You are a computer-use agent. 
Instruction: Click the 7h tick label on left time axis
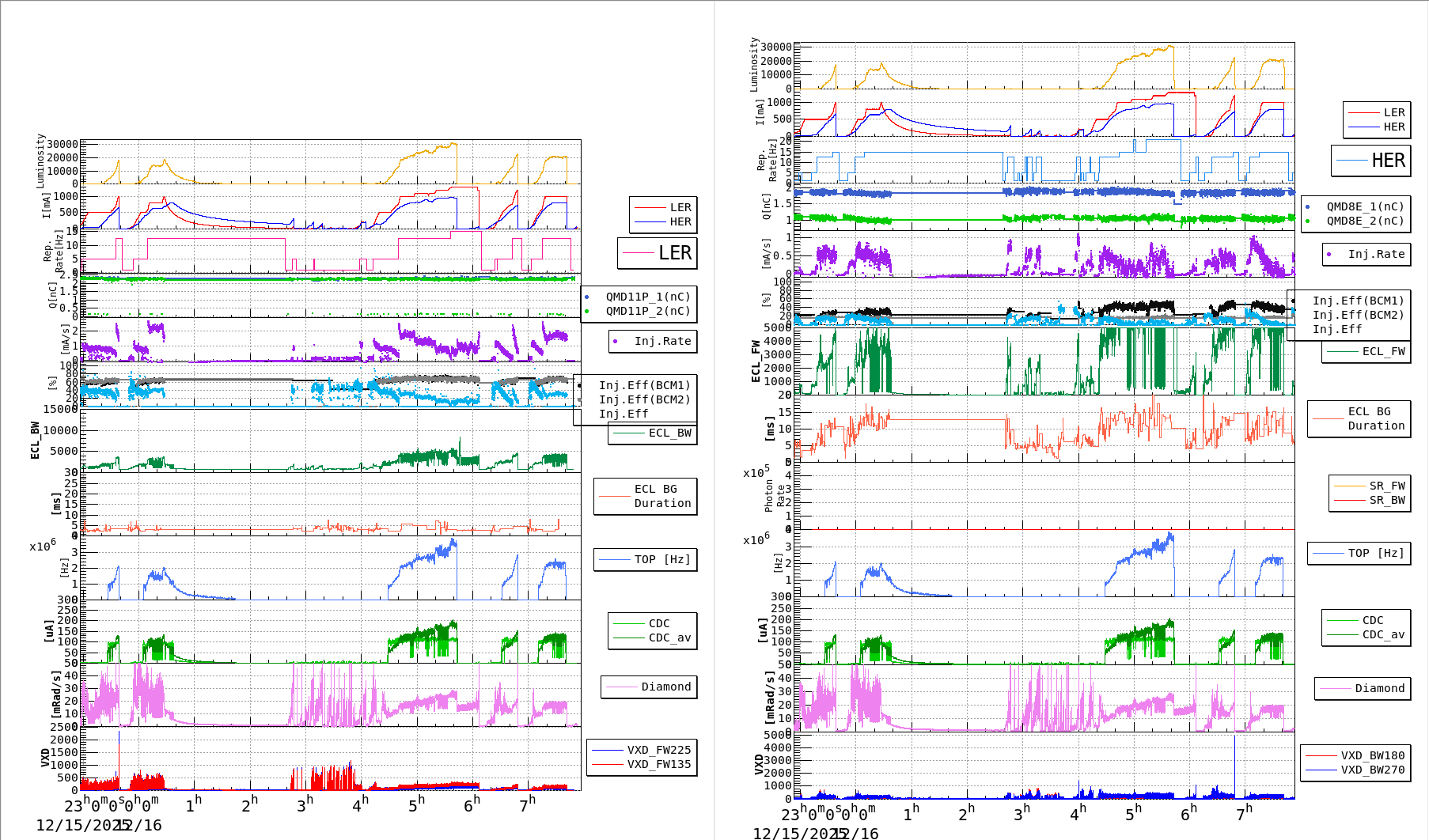point(527,804)
